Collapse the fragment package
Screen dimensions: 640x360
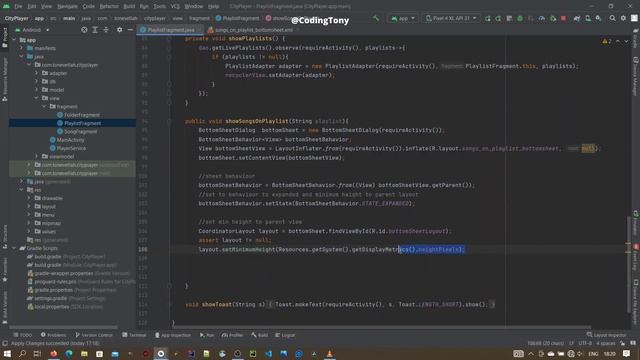[x=44, y=106]
